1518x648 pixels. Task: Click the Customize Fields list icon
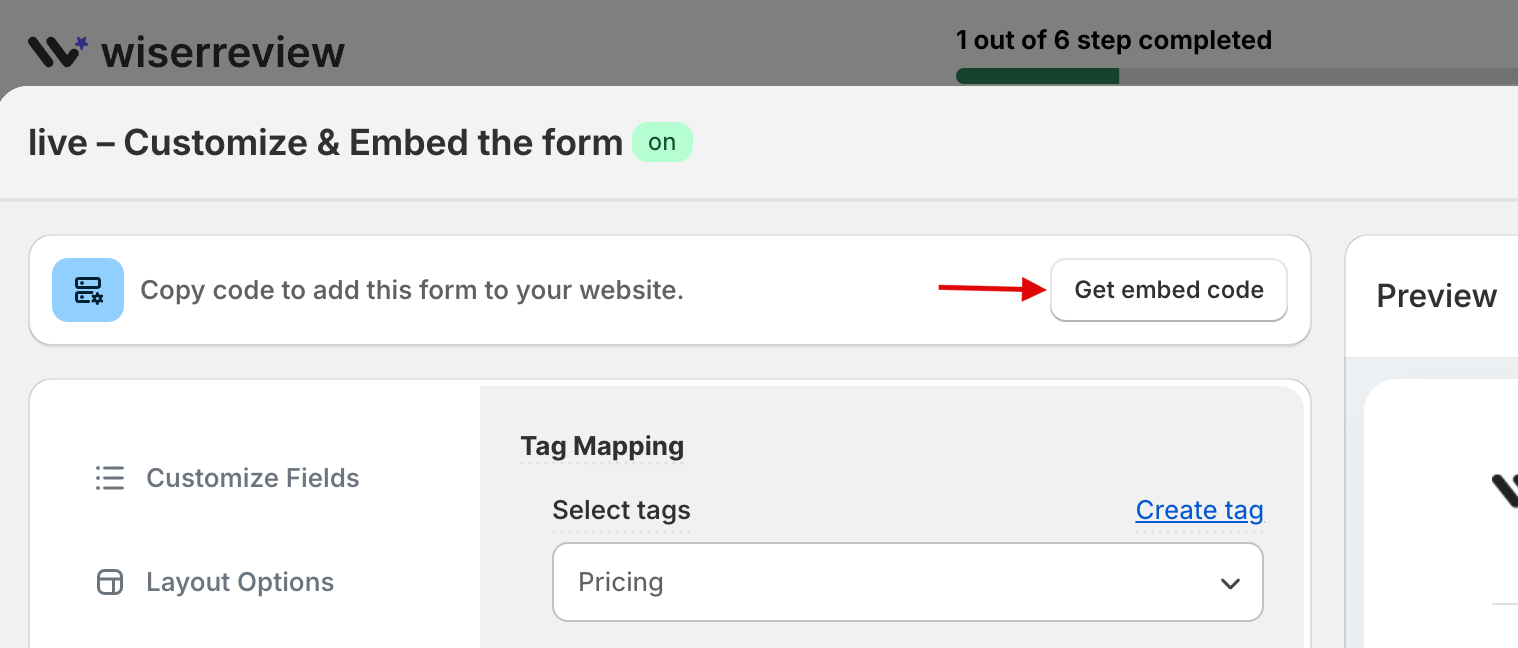click(110, 478)
